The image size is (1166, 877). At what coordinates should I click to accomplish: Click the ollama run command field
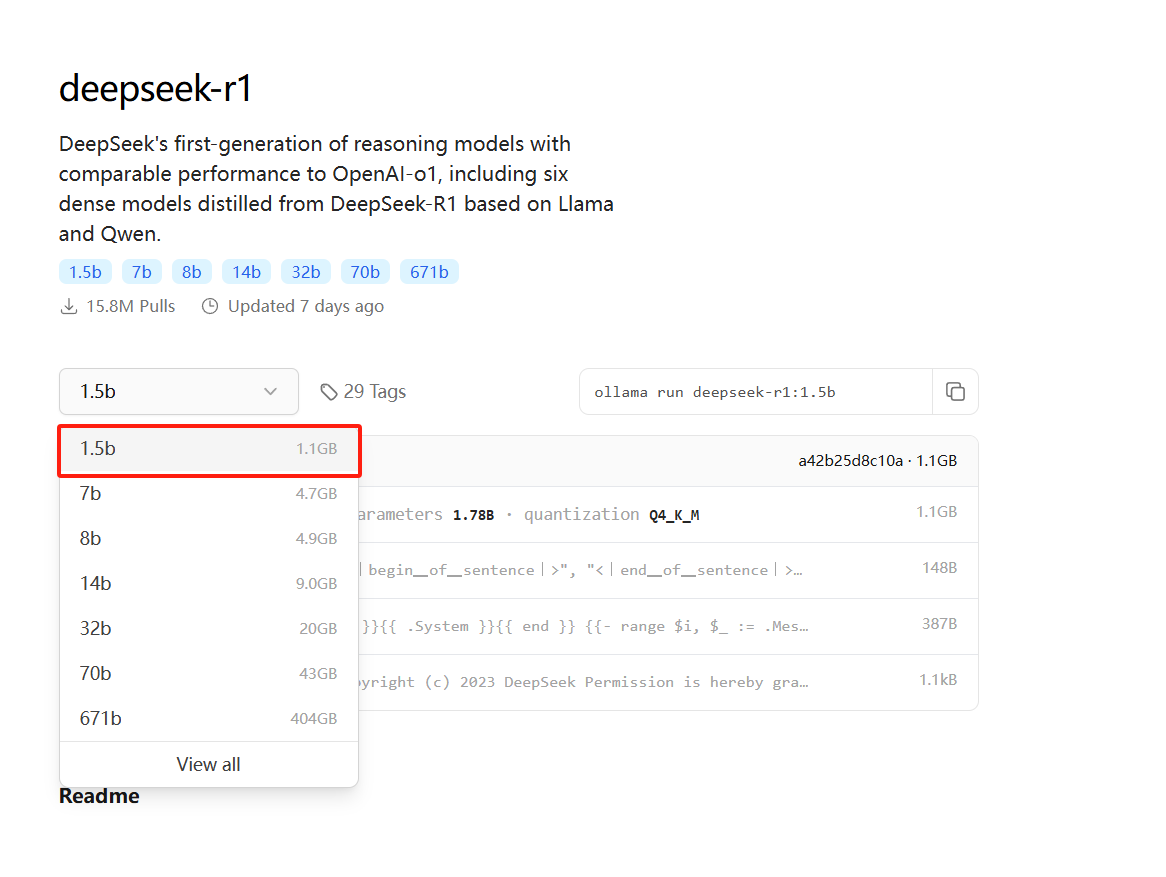click(756, 391)
